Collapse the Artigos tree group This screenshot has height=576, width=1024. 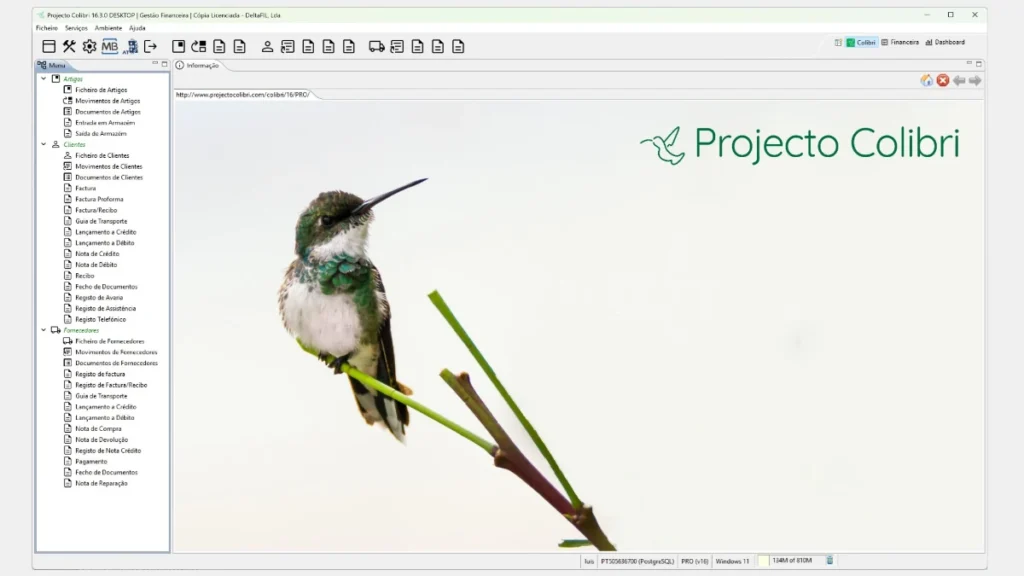44,78
